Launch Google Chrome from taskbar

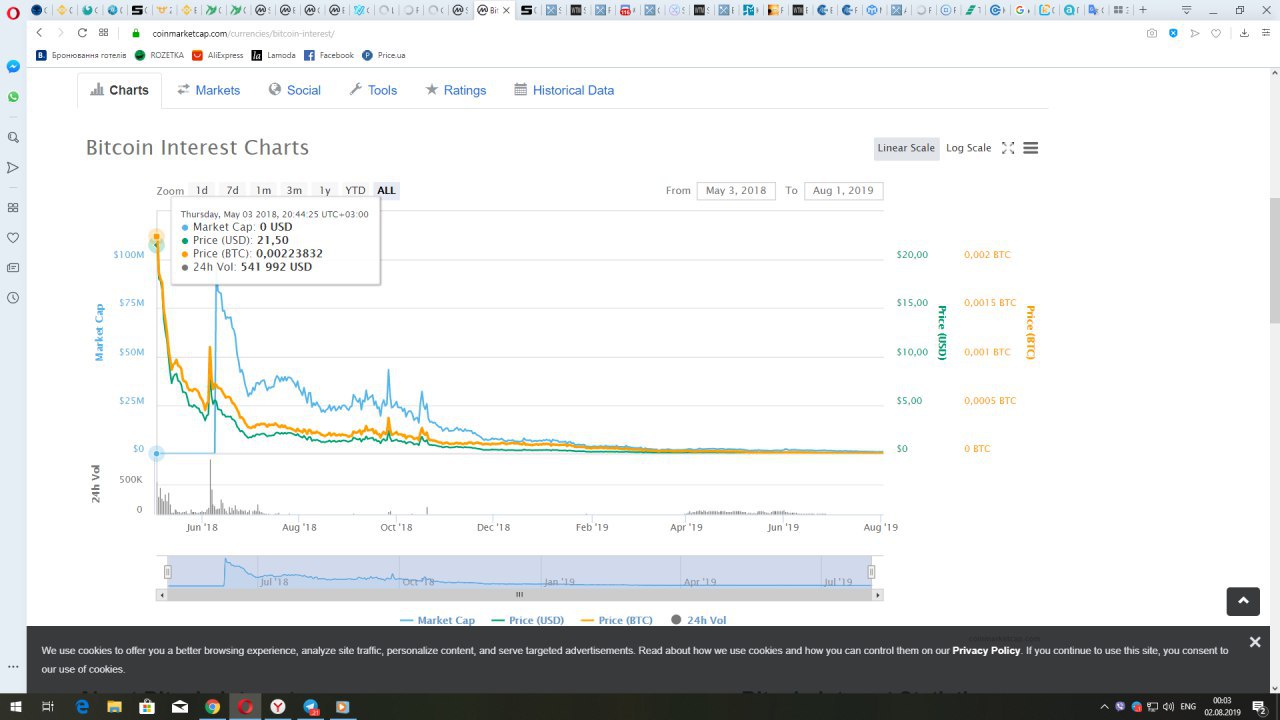tap(212, 706)
